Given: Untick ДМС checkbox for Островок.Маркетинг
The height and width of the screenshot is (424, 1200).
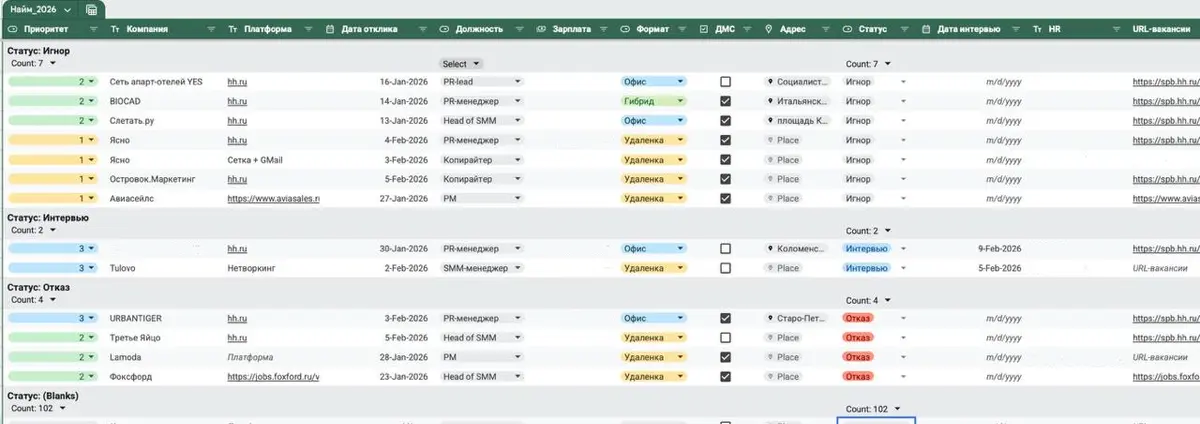Looking at the screenshot, I should (725, 179).
